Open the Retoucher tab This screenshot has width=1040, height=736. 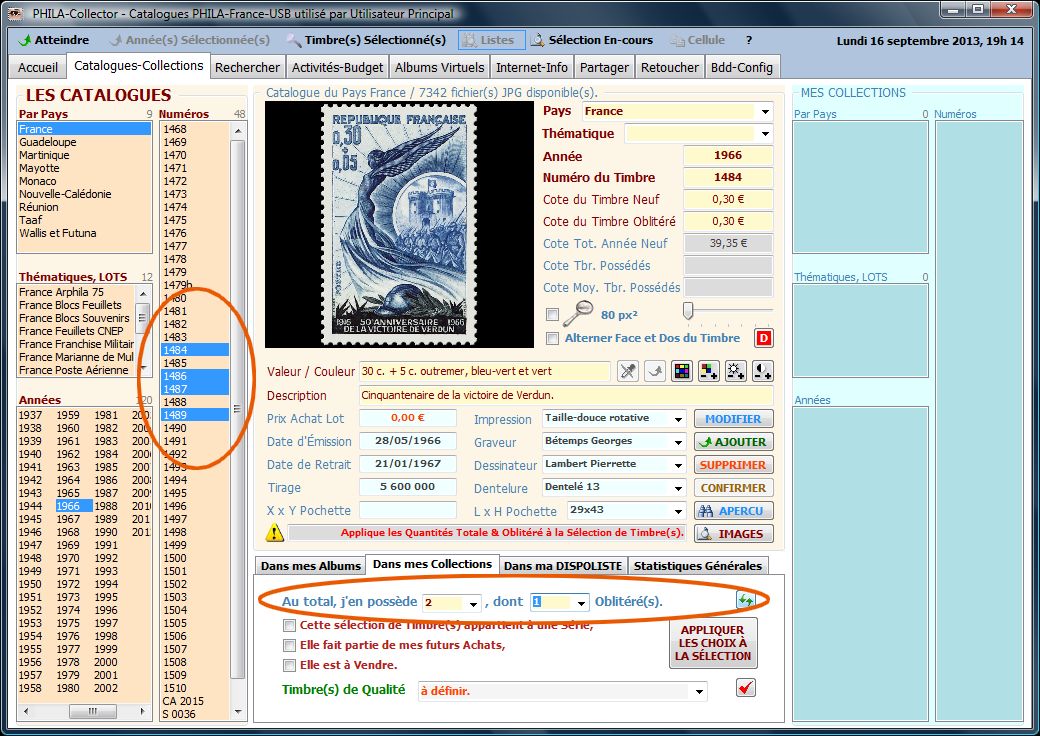pyautogui.click(x=670, y=68)
